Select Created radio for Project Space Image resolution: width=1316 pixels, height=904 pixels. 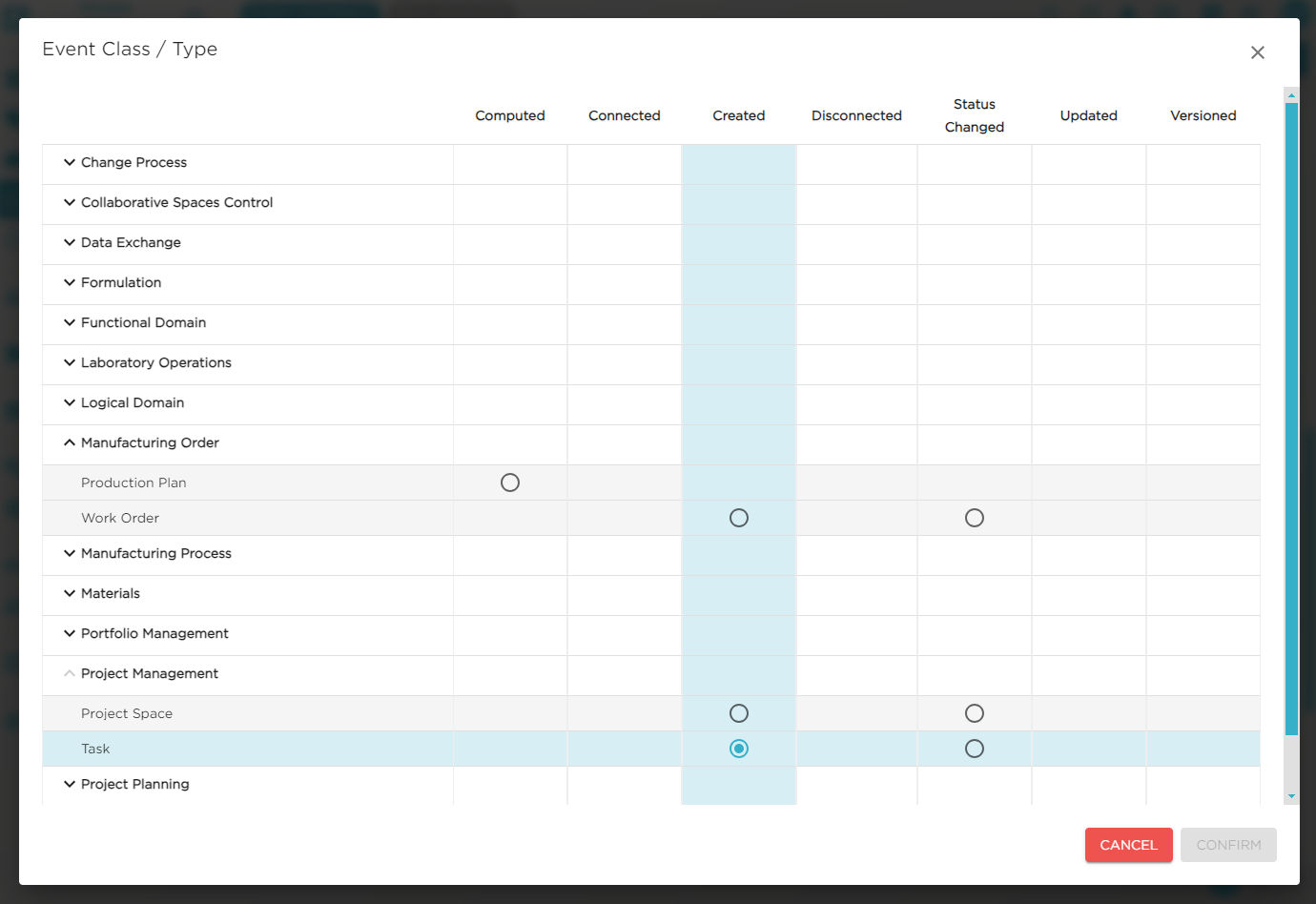(x=739, y=713)
